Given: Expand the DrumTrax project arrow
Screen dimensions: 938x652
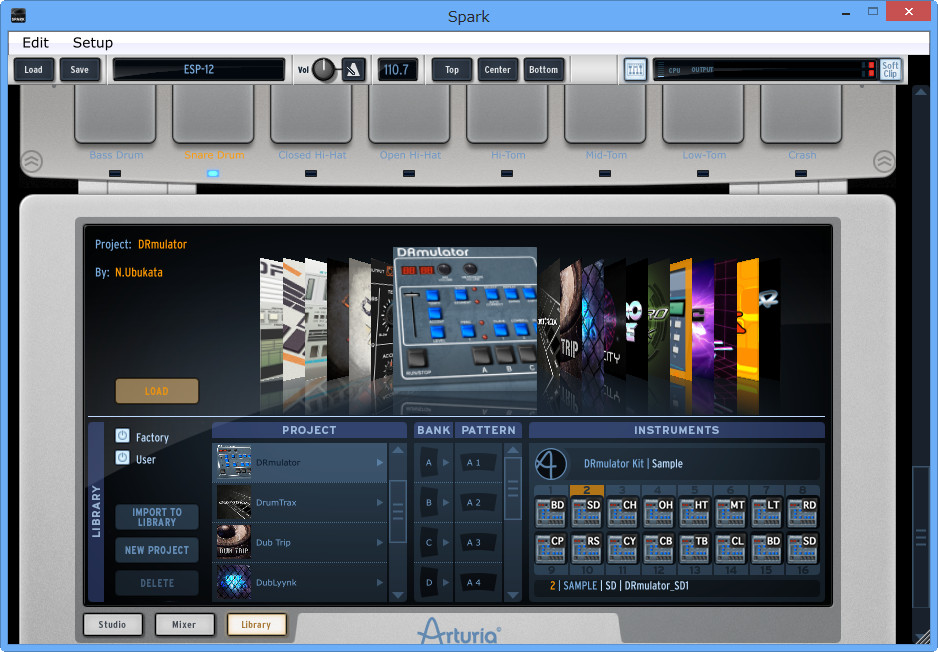Looking at the screenshot, I should pos(380,502).
